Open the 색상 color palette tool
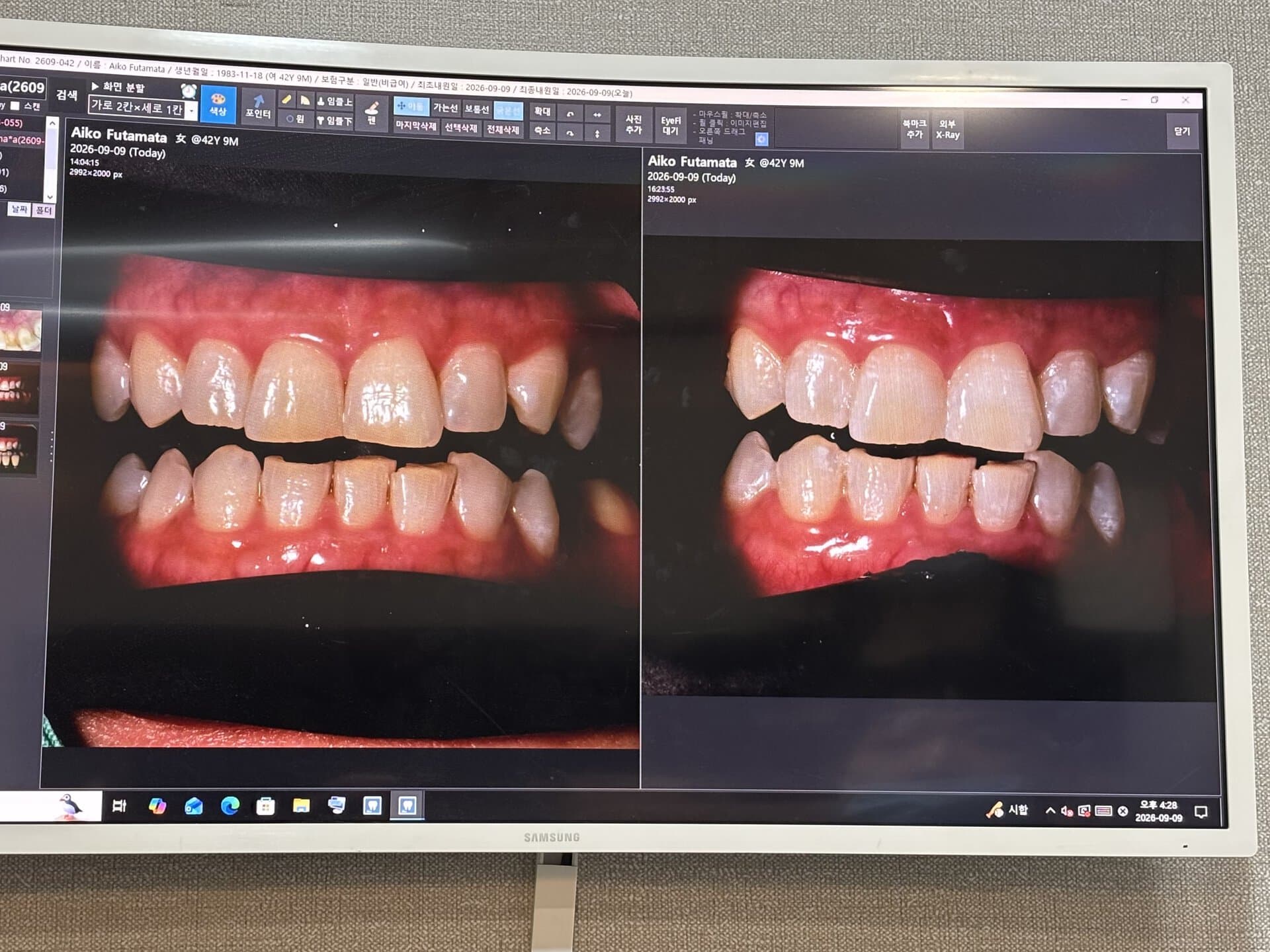1270x952 pixels. (218, 104)
